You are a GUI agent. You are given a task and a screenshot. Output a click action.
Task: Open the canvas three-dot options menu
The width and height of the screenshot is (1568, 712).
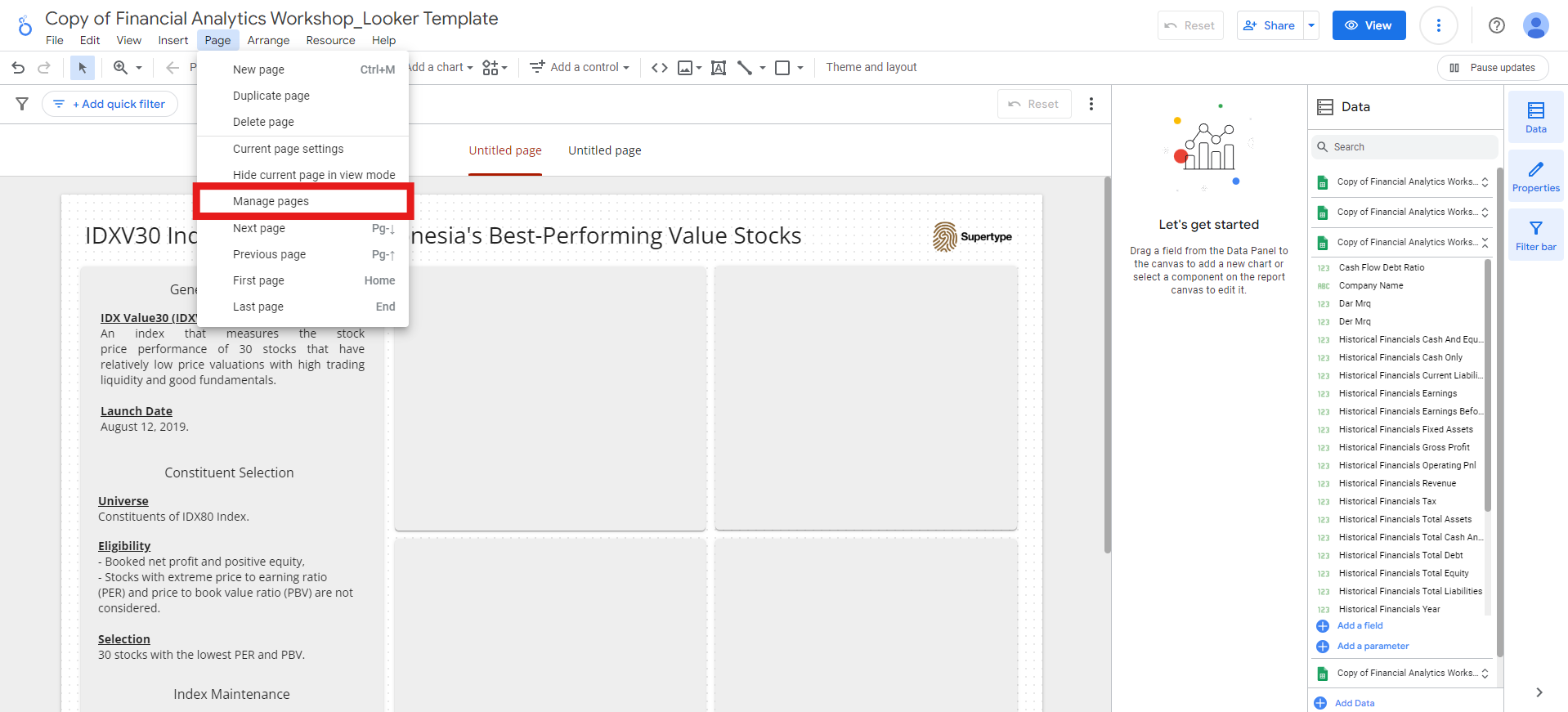[1091, 104]
